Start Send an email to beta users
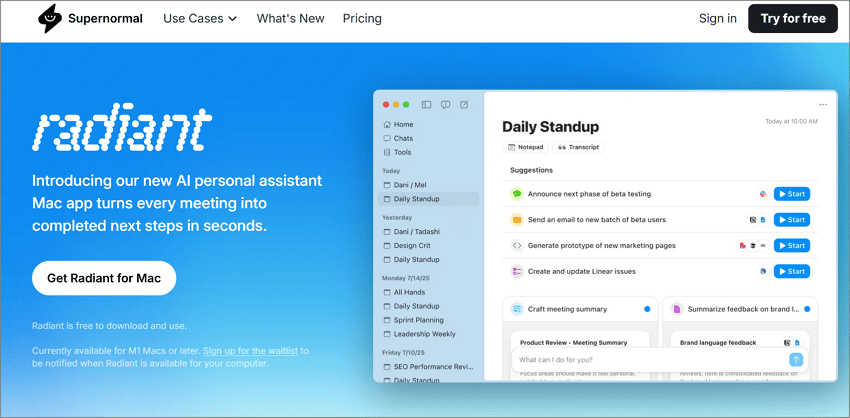The height and width of the screenshot is (418, 850). click(791, 220)
